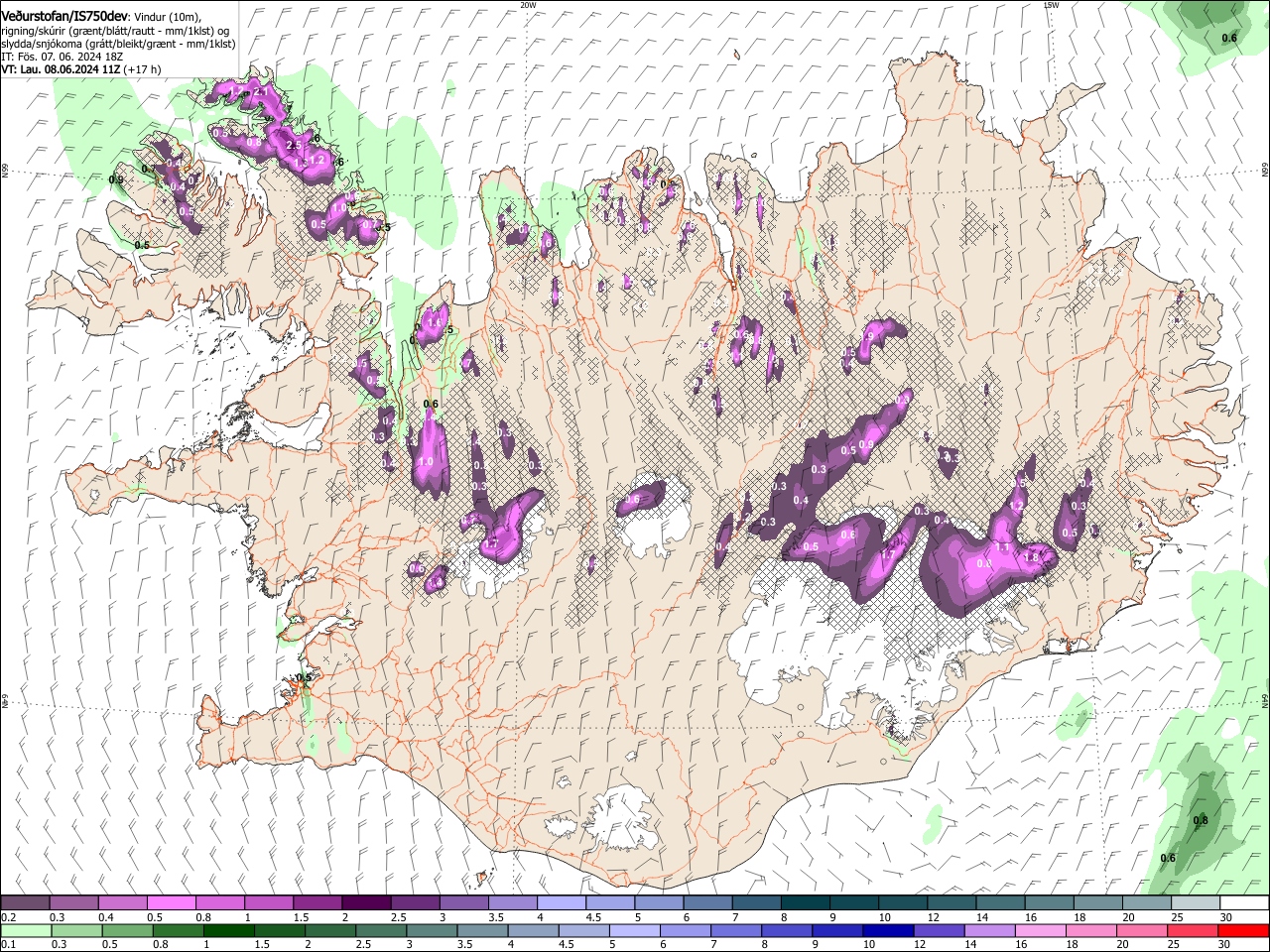This screenshot has height=952, width=1270.
Task: Click the 2.5 snowfall value label
Action: pyautogui.click(x=294, y=145)
